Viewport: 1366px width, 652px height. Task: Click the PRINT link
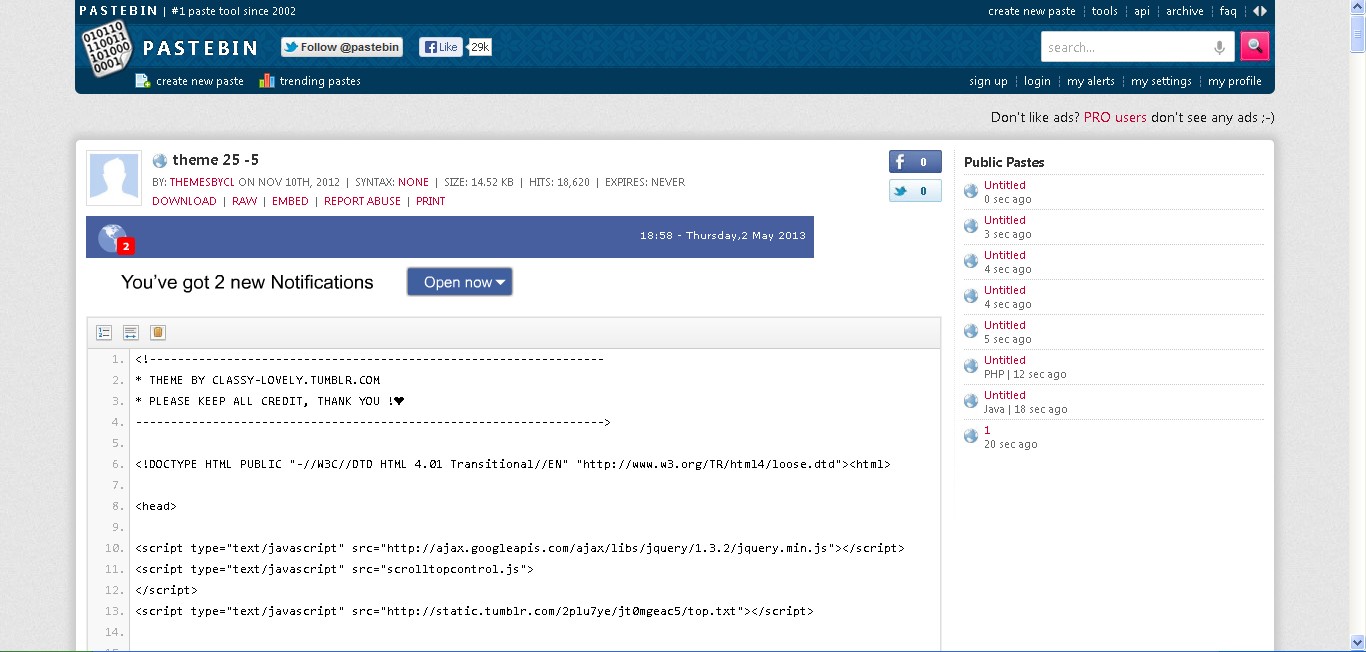[431, 201]
